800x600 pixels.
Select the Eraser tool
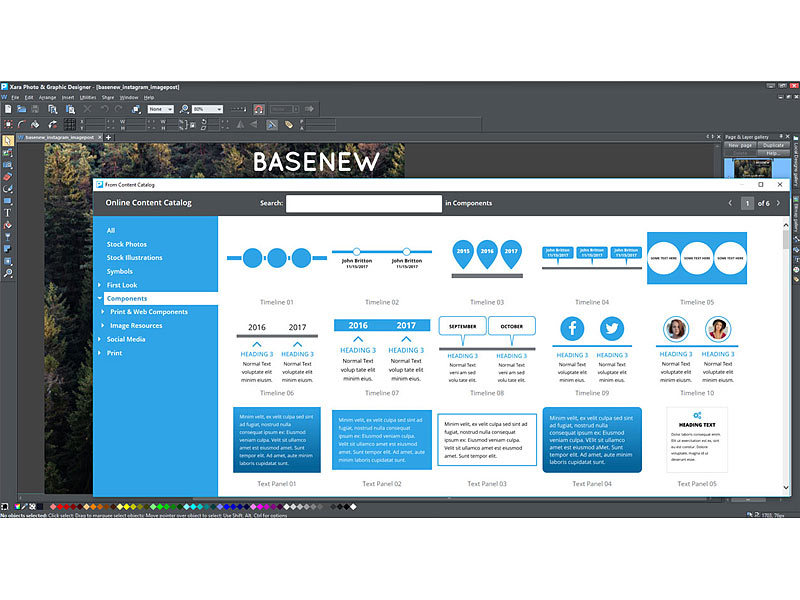(7, 177)
